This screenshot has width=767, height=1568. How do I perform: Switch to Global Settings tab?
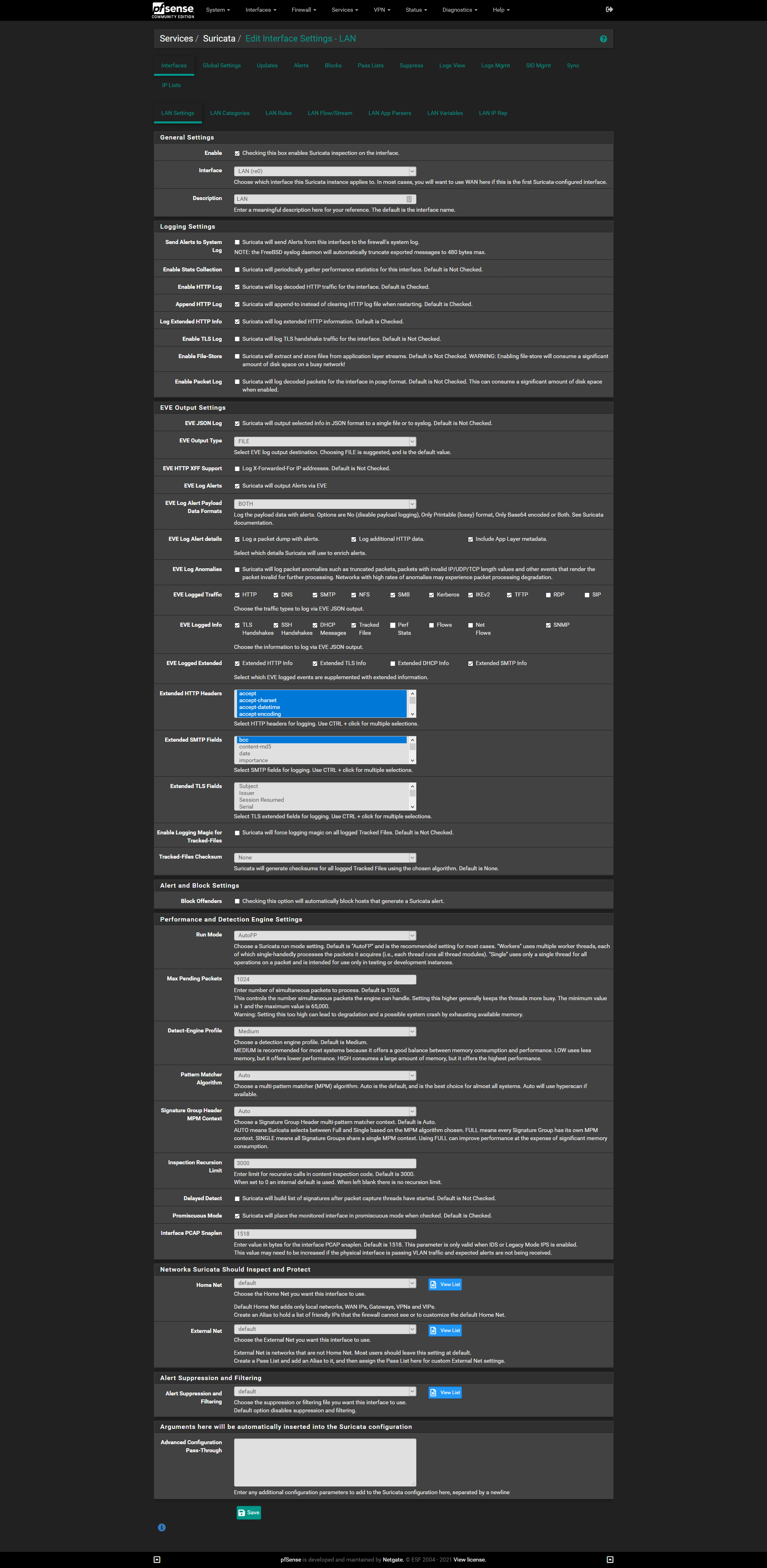[x=221, y=66]
